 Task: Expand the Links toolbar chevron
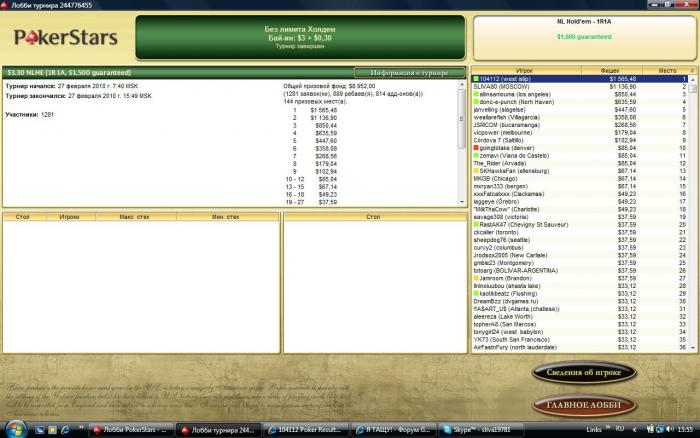pos(608,428)
